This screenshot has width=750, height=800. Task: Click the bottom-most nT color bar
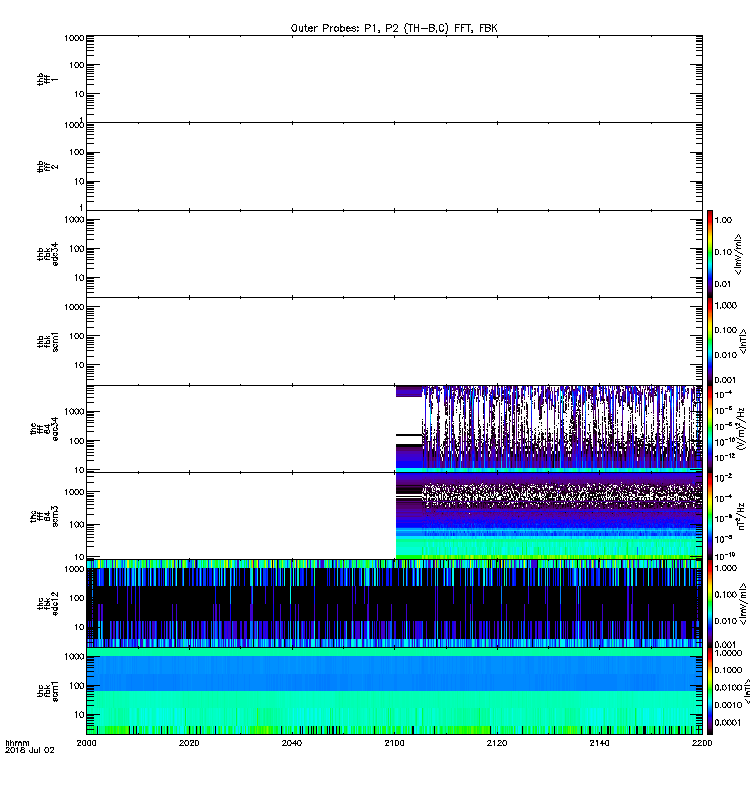[709, 690]
